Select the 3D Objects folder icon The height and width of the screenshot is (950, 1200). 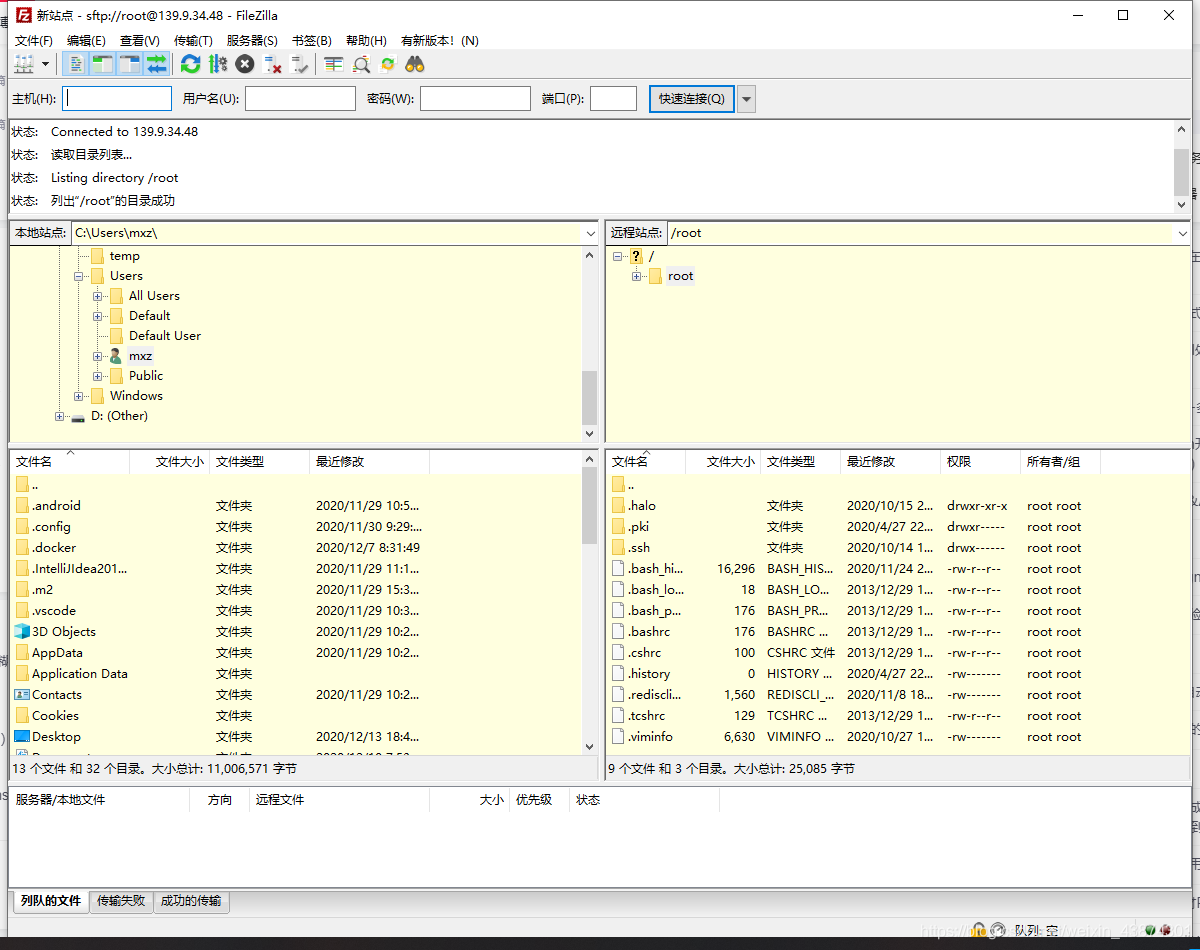click(22, 632)
